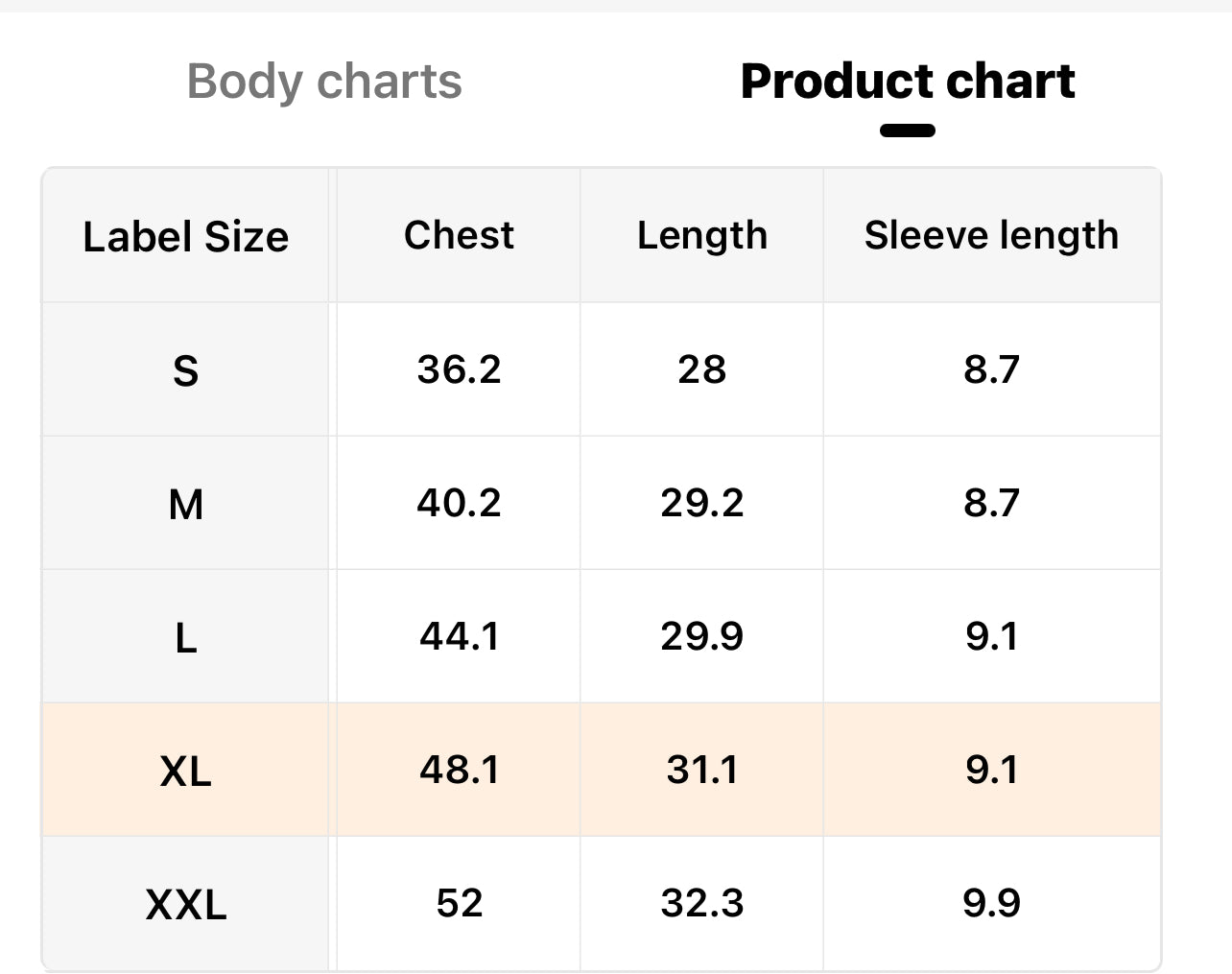Screen dimensions: 1232x974
Task: Click the 52 chest value for XXL
Action: 459,903
